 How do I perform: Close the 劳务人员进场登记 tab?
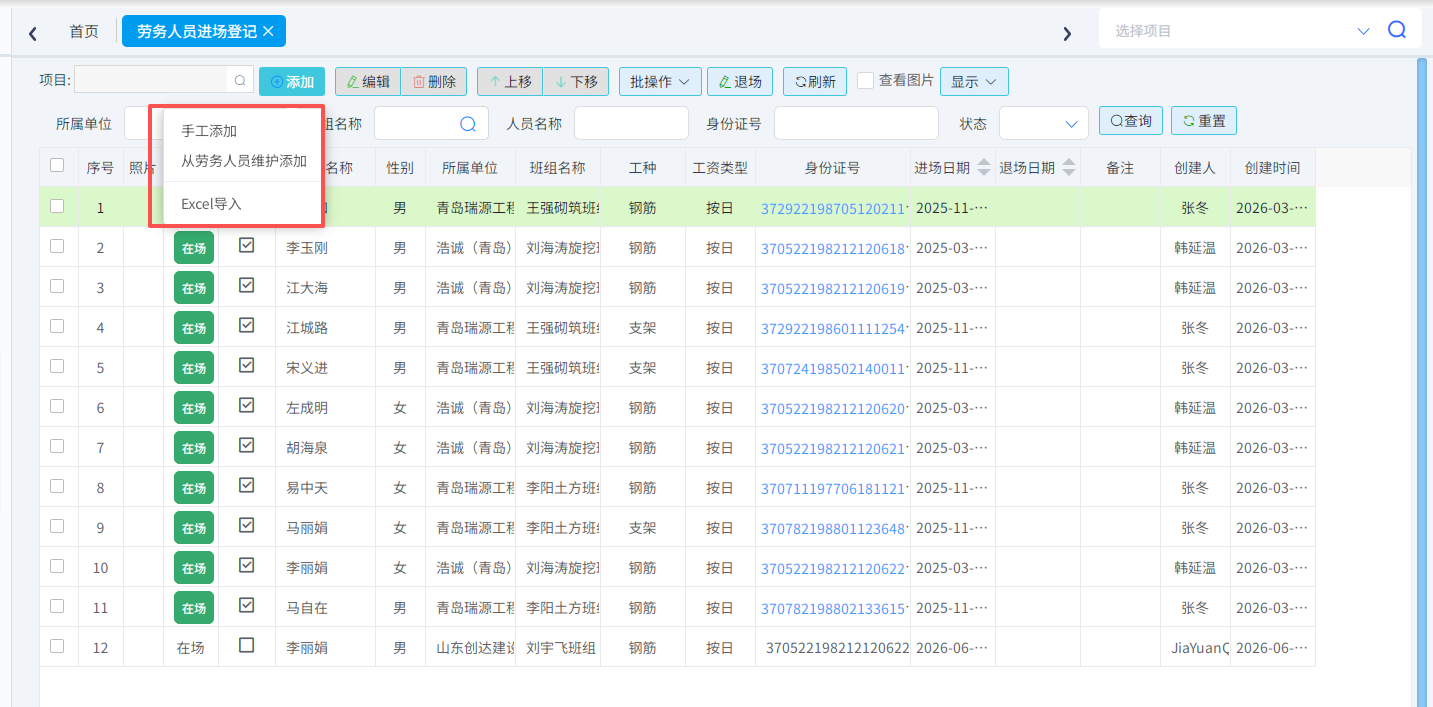268,31
